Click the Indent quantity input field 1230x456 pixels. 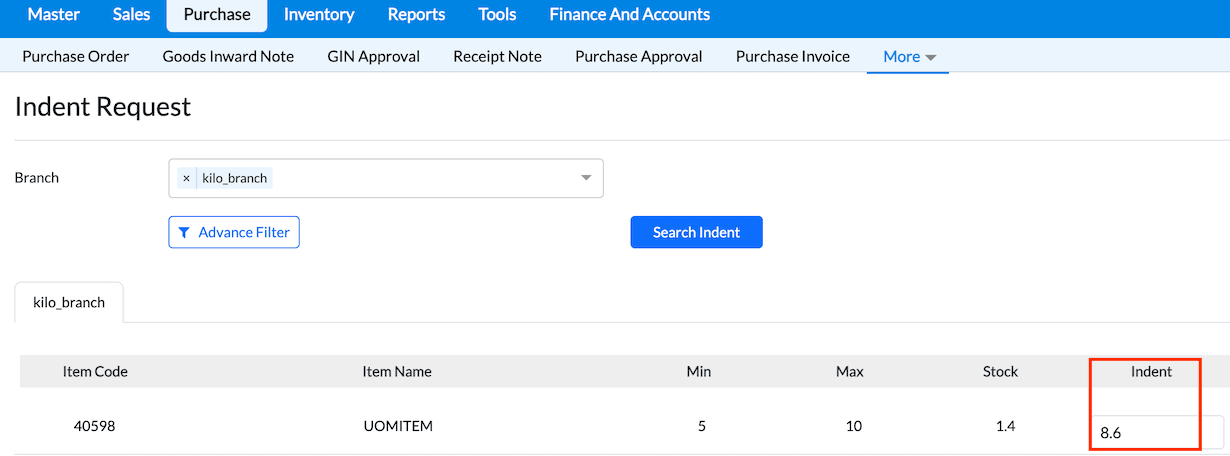point(1157,433)
